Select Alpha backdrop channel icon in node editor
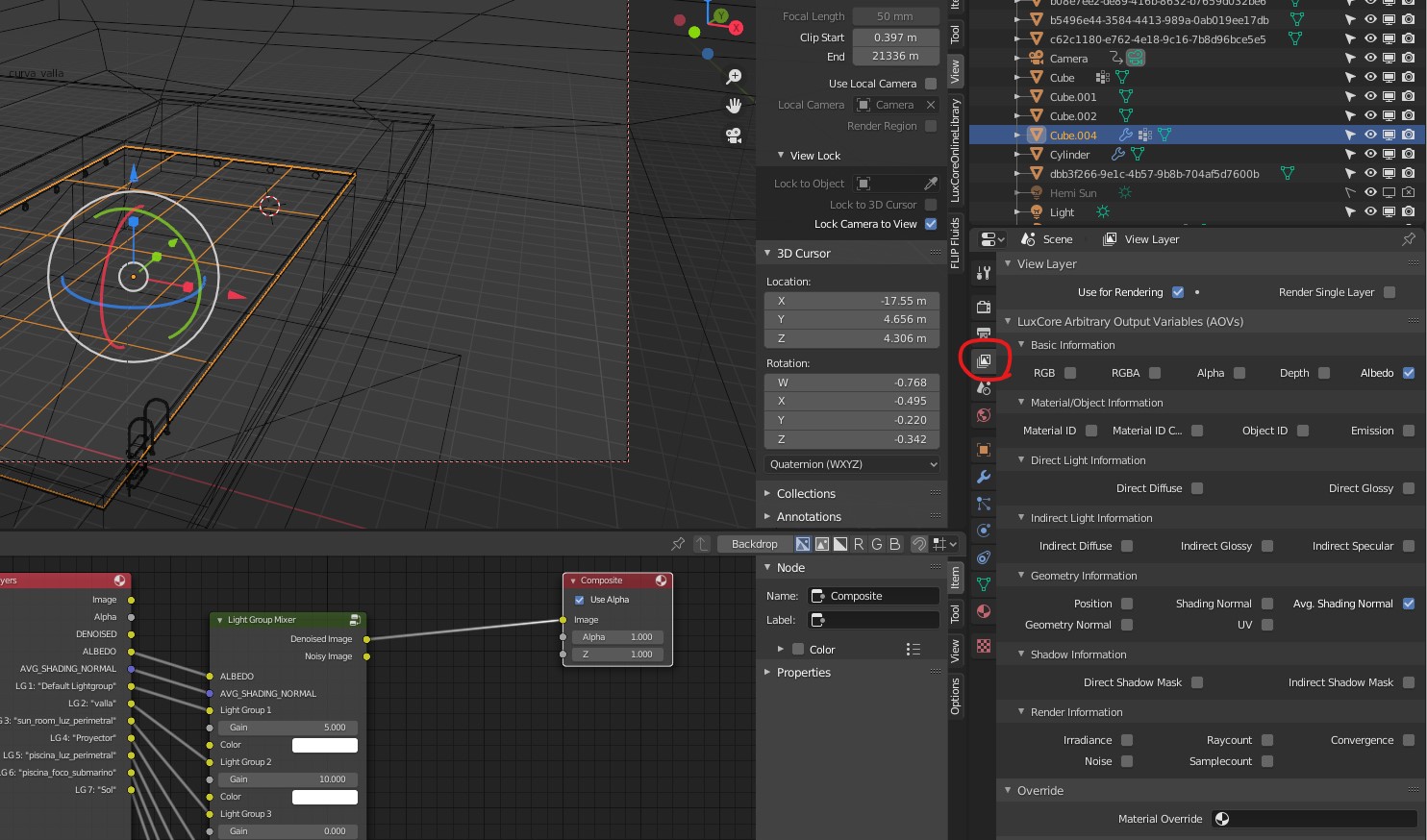 [x=840, y=544]
